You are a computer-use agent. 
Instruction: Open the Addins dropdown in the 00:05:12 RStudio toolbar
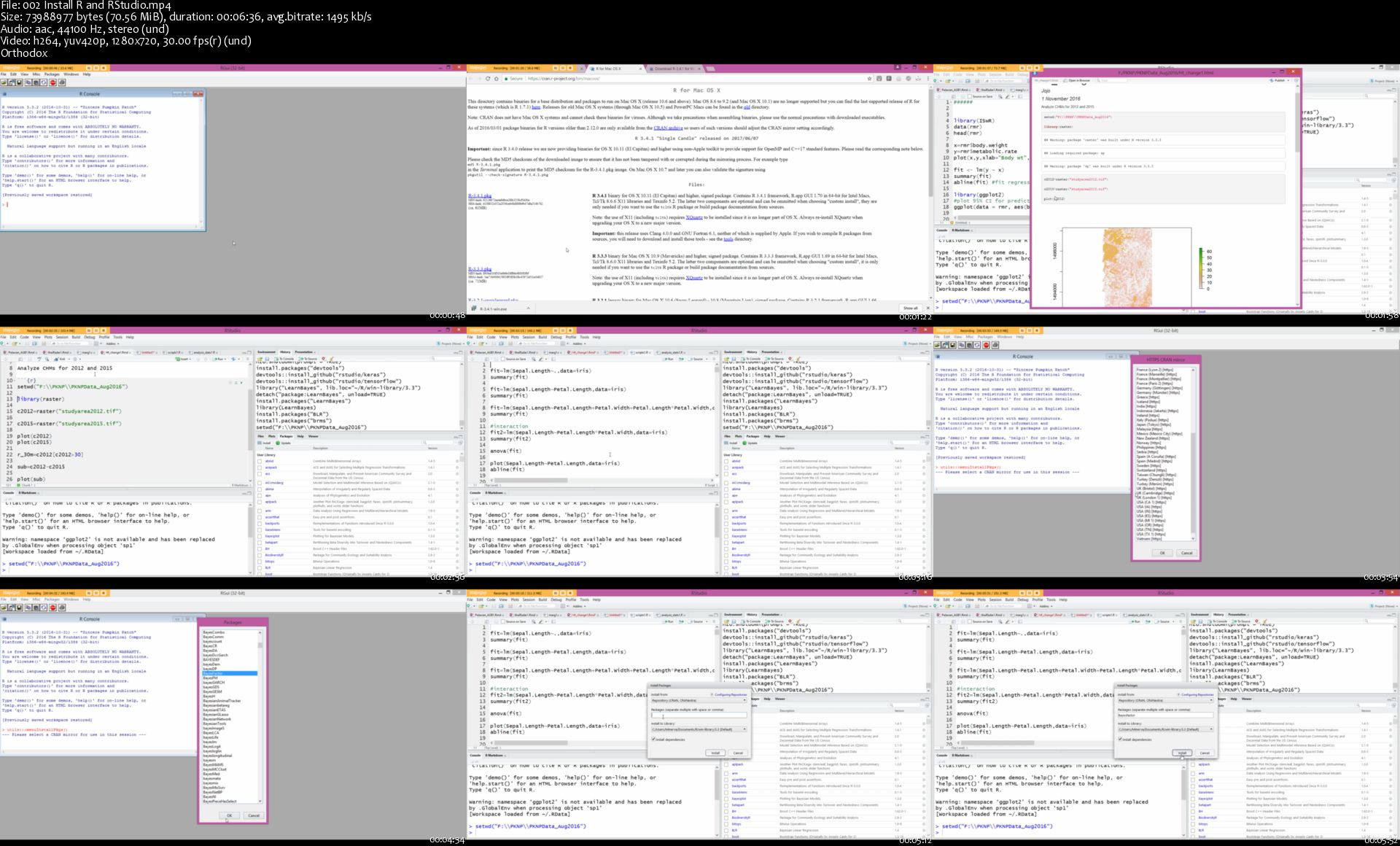pos(580,606)
